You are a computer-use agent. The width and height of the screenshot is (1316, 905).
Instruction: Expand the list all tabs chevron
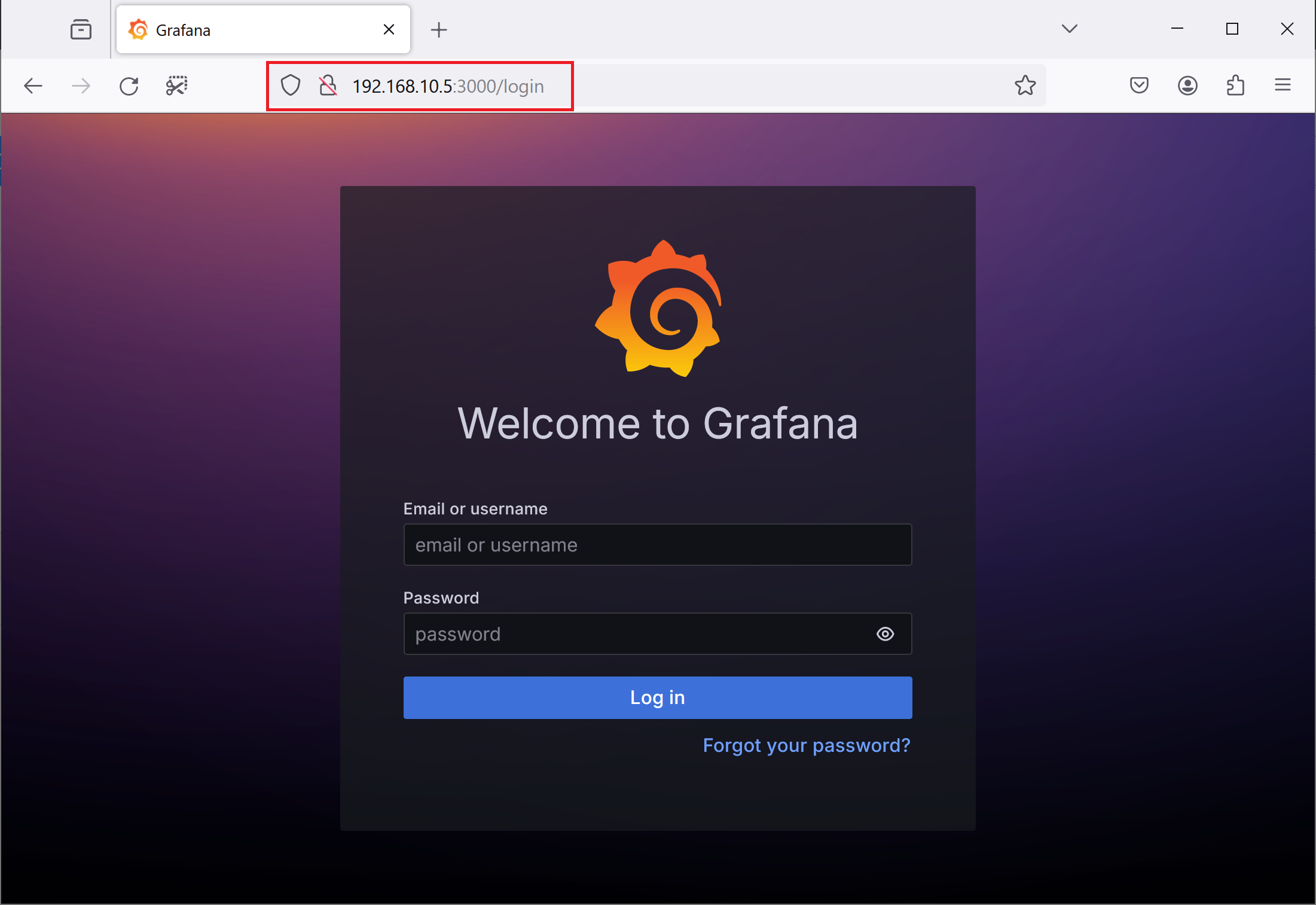point(1070,29)
